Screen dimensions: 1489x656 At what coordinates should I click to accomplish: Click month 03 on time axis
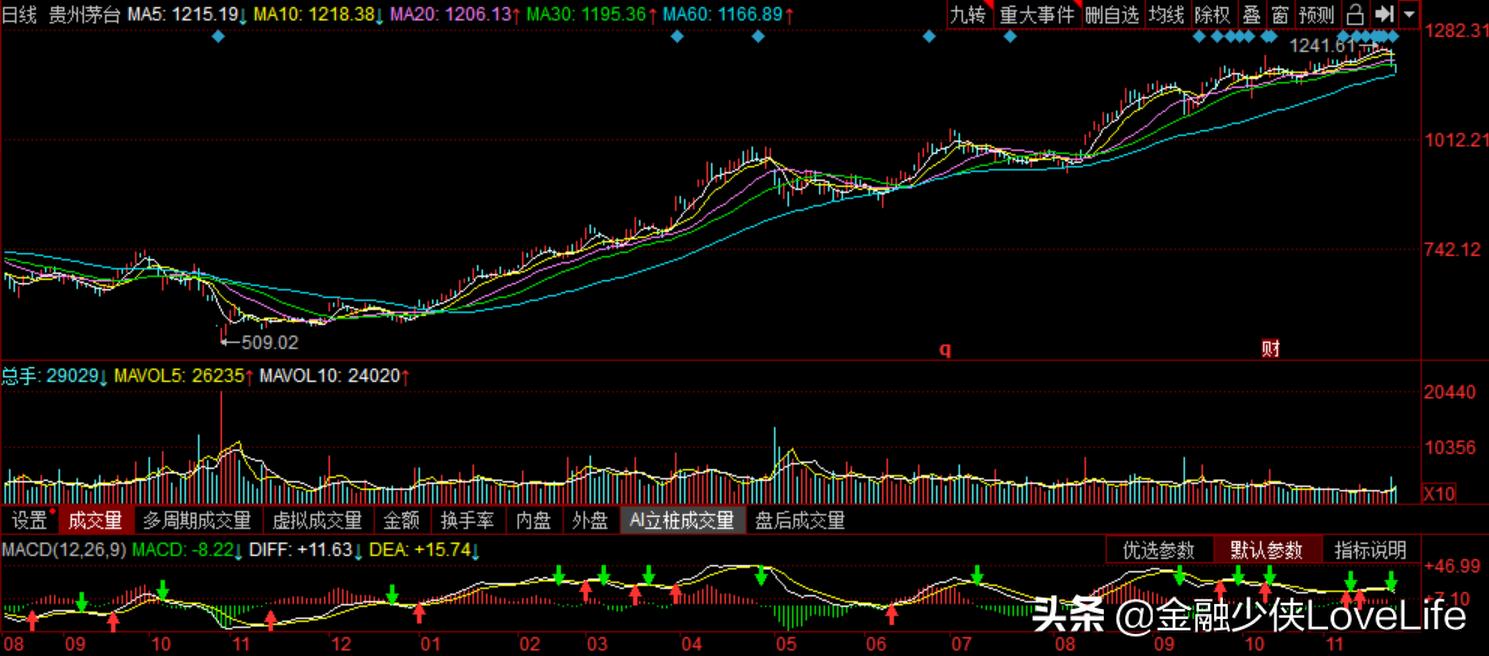click(596, 645)
